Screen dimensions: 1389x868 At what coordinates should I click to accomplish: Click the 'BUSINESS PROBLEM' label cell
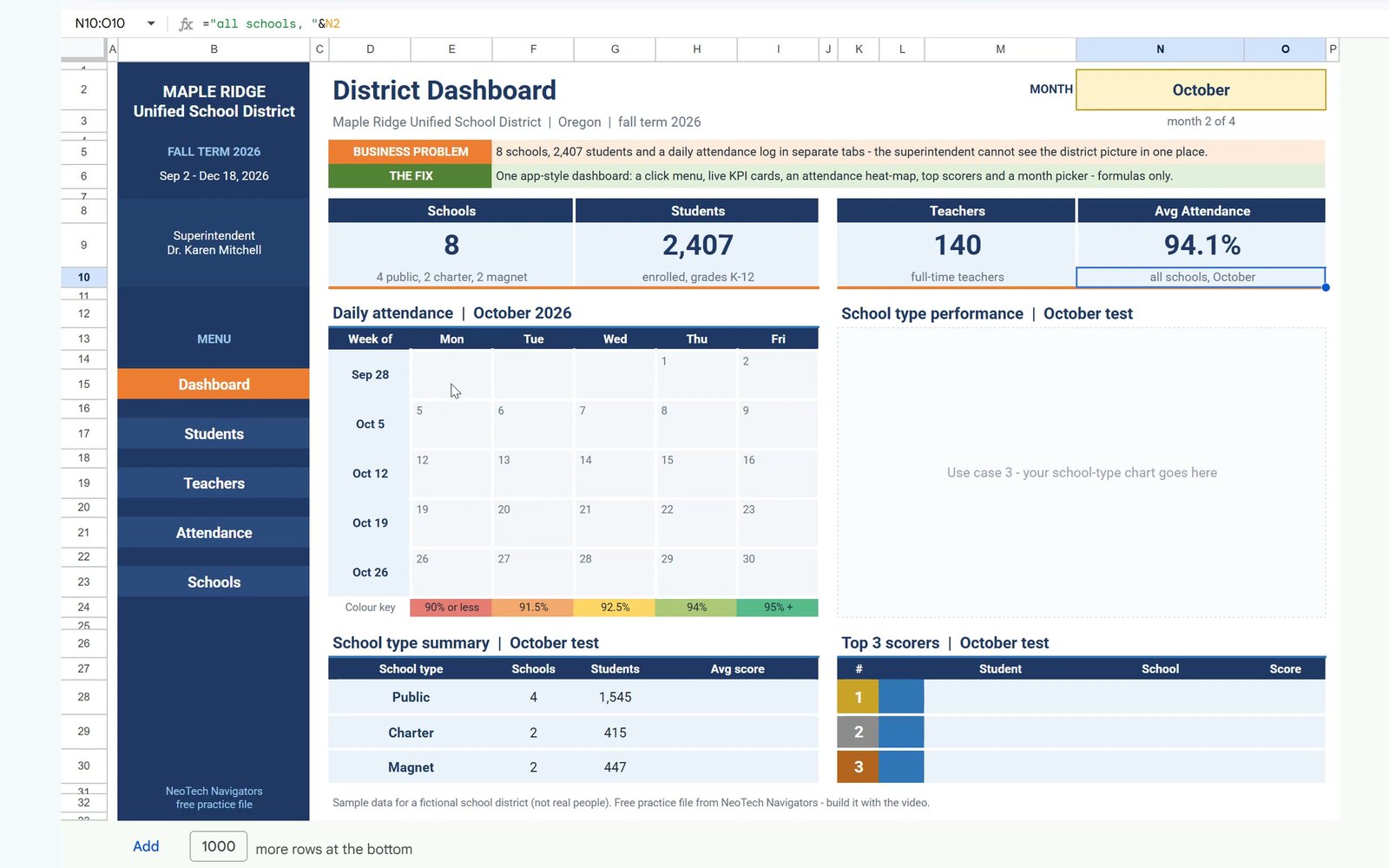[410, 152]
